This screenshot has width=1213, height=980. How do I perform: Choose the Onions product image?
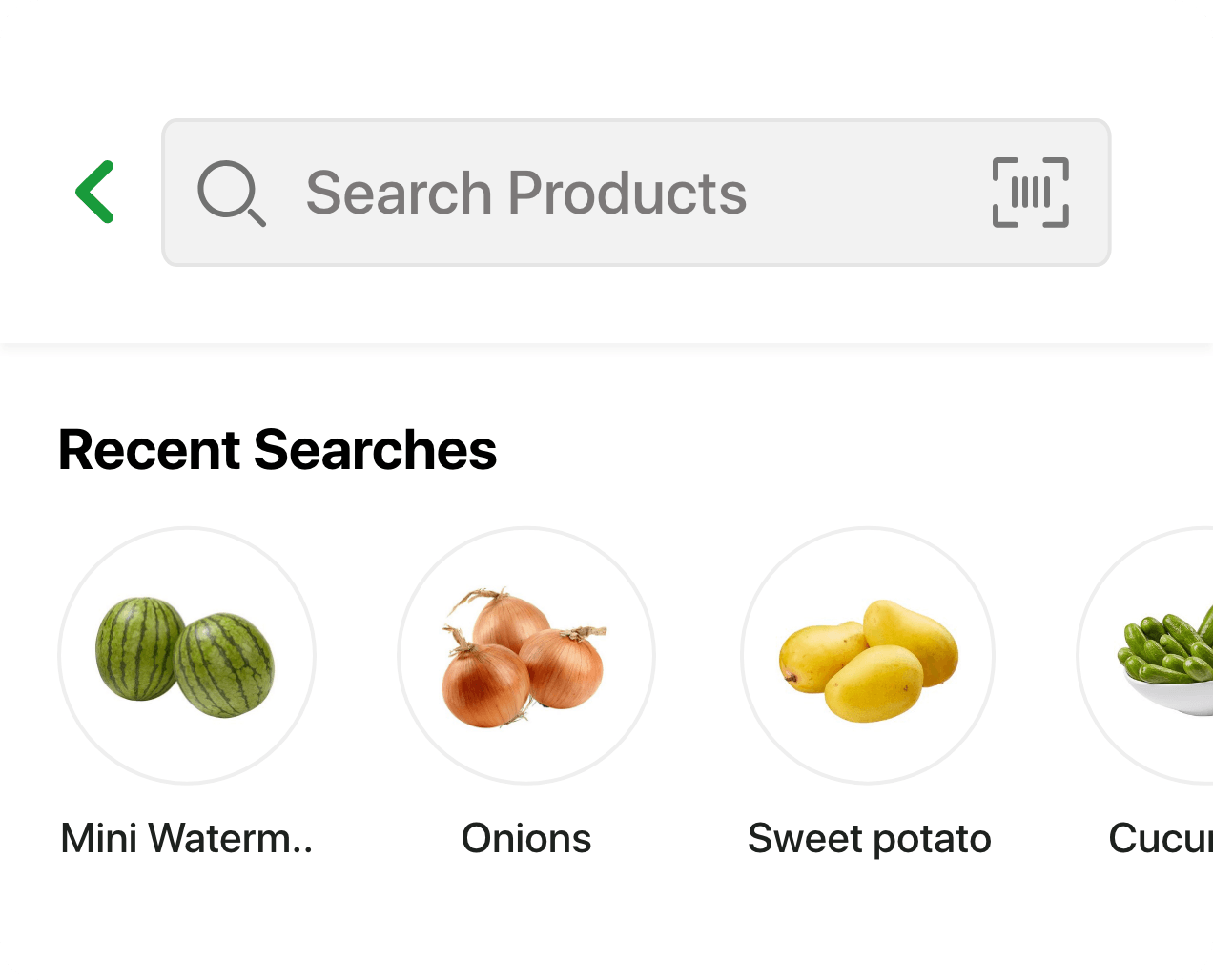coord(525,656)
